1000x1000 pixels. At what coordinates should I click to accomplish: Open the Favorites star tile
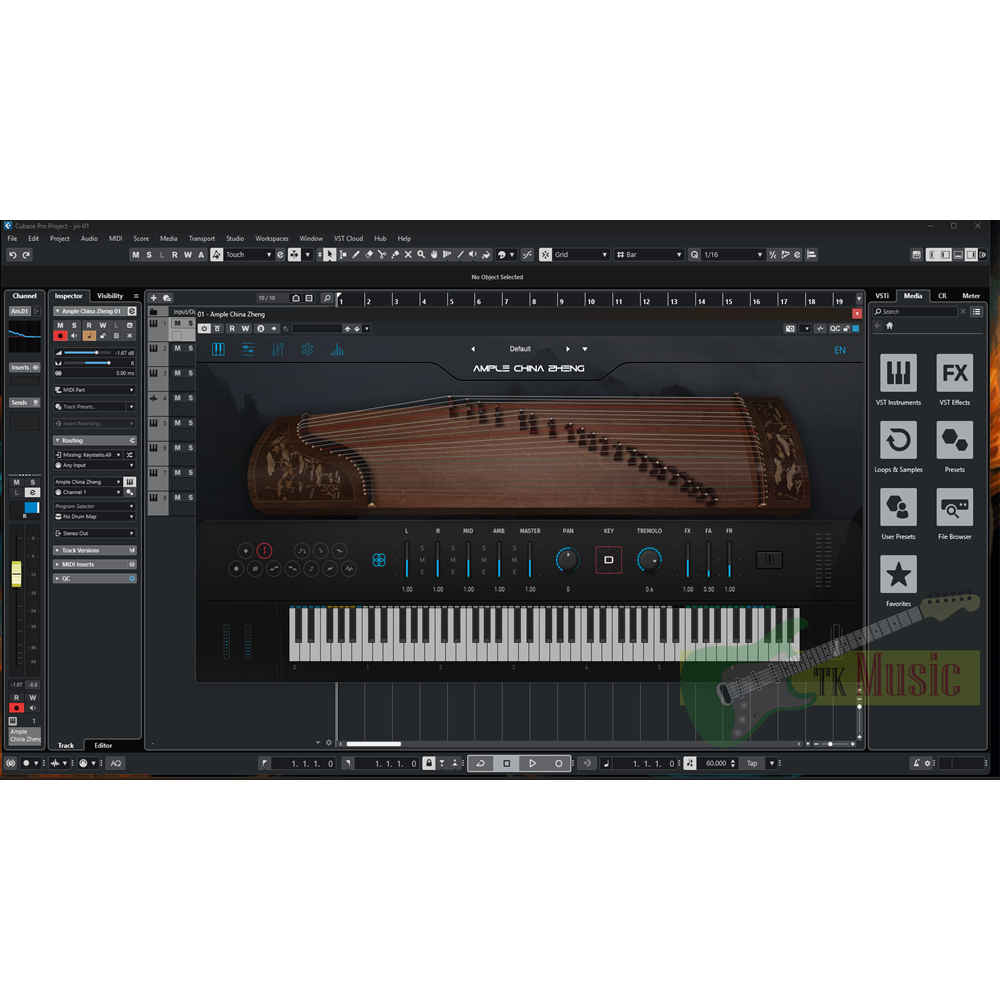898,573
